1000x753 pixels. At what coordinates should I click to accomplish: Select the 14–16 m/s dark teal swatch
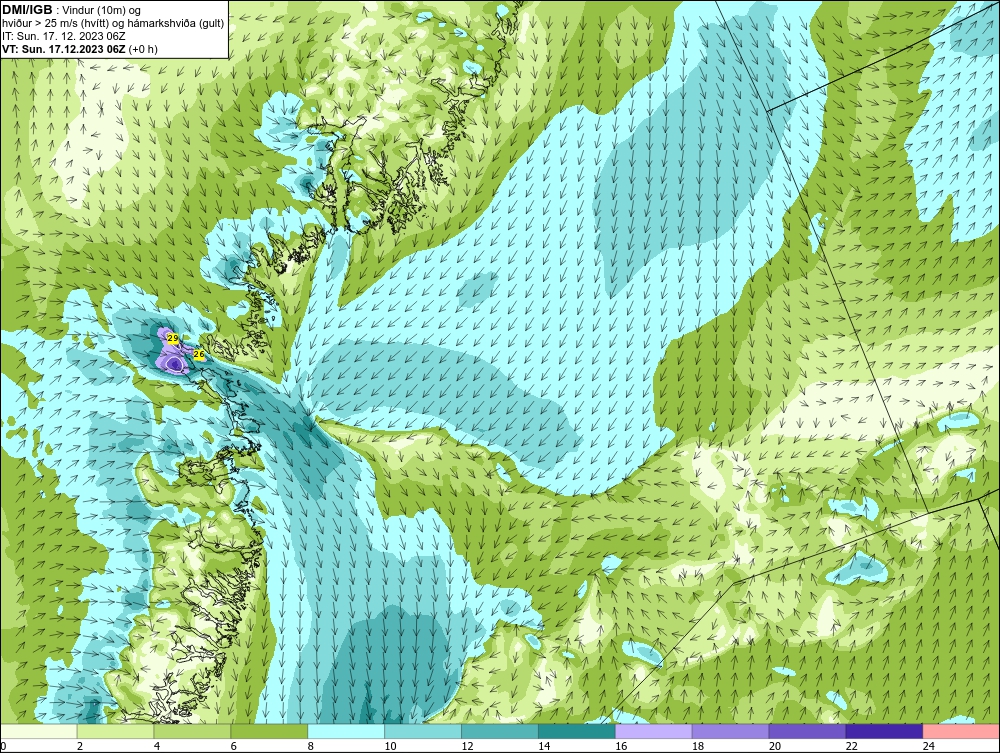577,731
